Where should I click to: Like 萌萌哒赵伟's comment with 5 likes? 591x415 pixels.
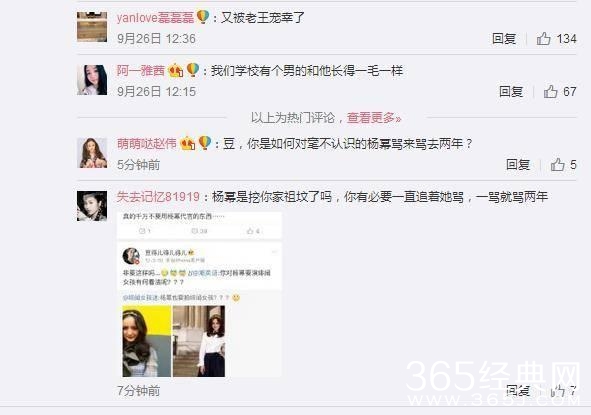pyautogui.click(x=557, y=165)
